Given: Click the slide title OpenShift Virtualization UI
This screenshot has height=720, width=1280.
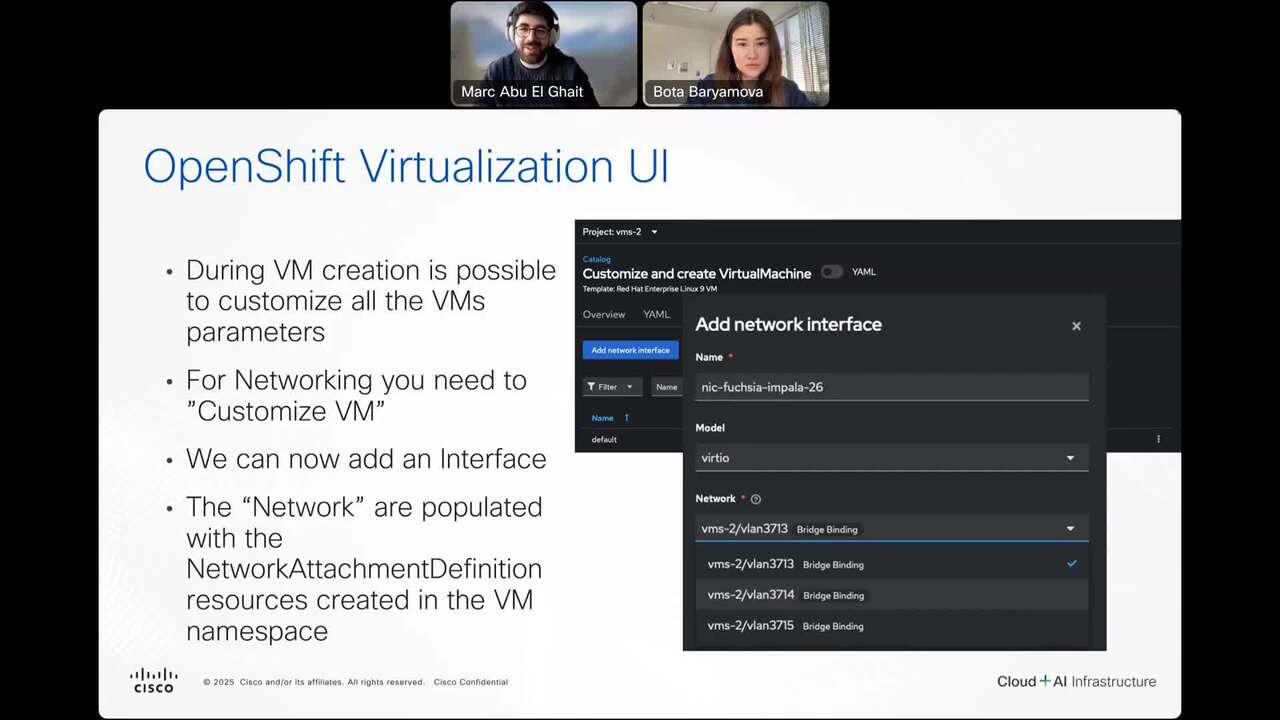Looking at the screenshot, I should 406,166.
